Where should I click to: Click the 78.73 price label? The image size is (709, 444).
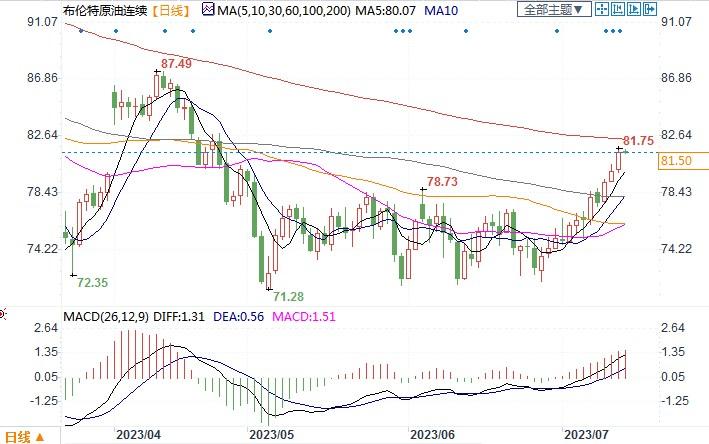click(442, 182)
